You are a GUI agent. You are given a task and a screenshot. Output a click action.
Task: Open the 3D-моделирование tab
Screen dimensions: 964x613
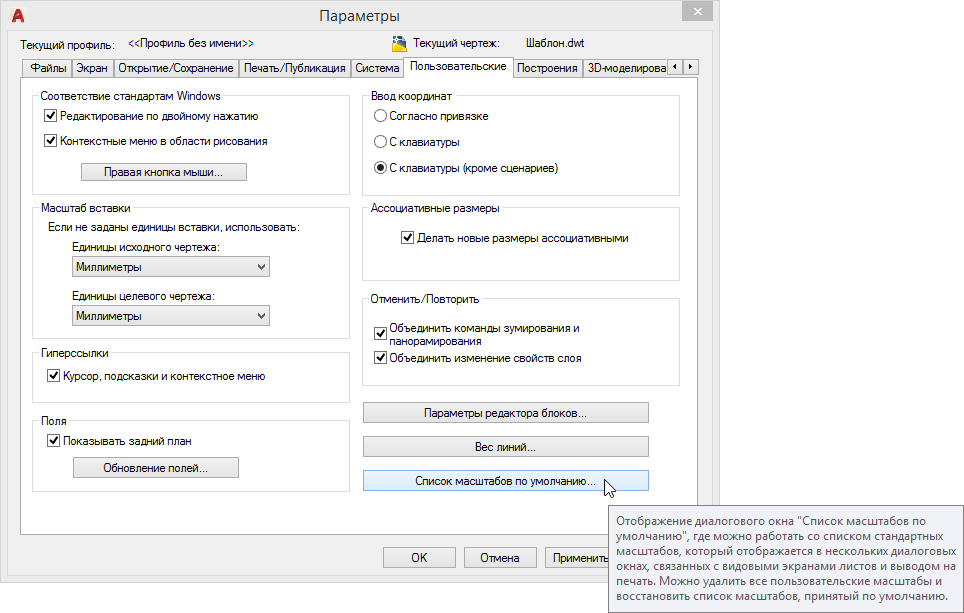coord(625,68)
